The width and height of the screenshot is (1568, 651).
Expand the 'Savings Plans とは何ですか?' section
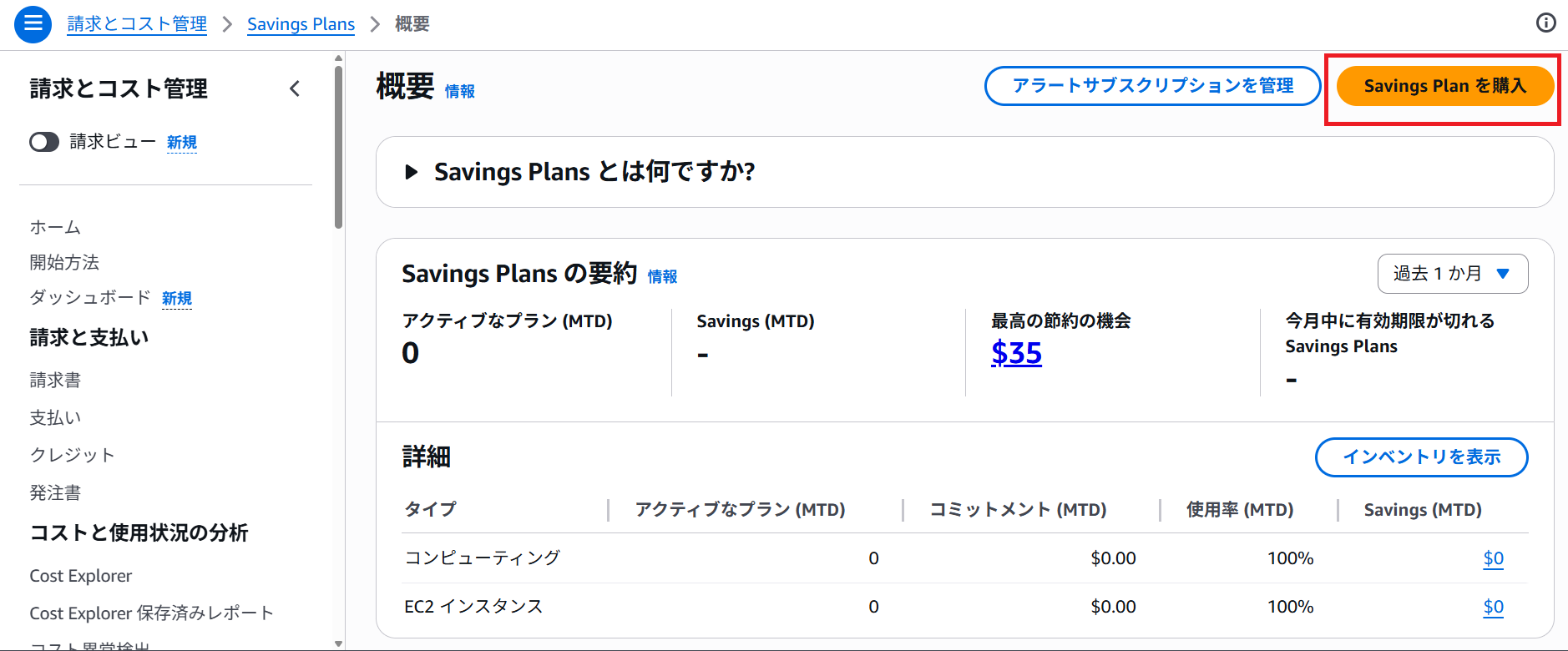click(x=411, y=172)
